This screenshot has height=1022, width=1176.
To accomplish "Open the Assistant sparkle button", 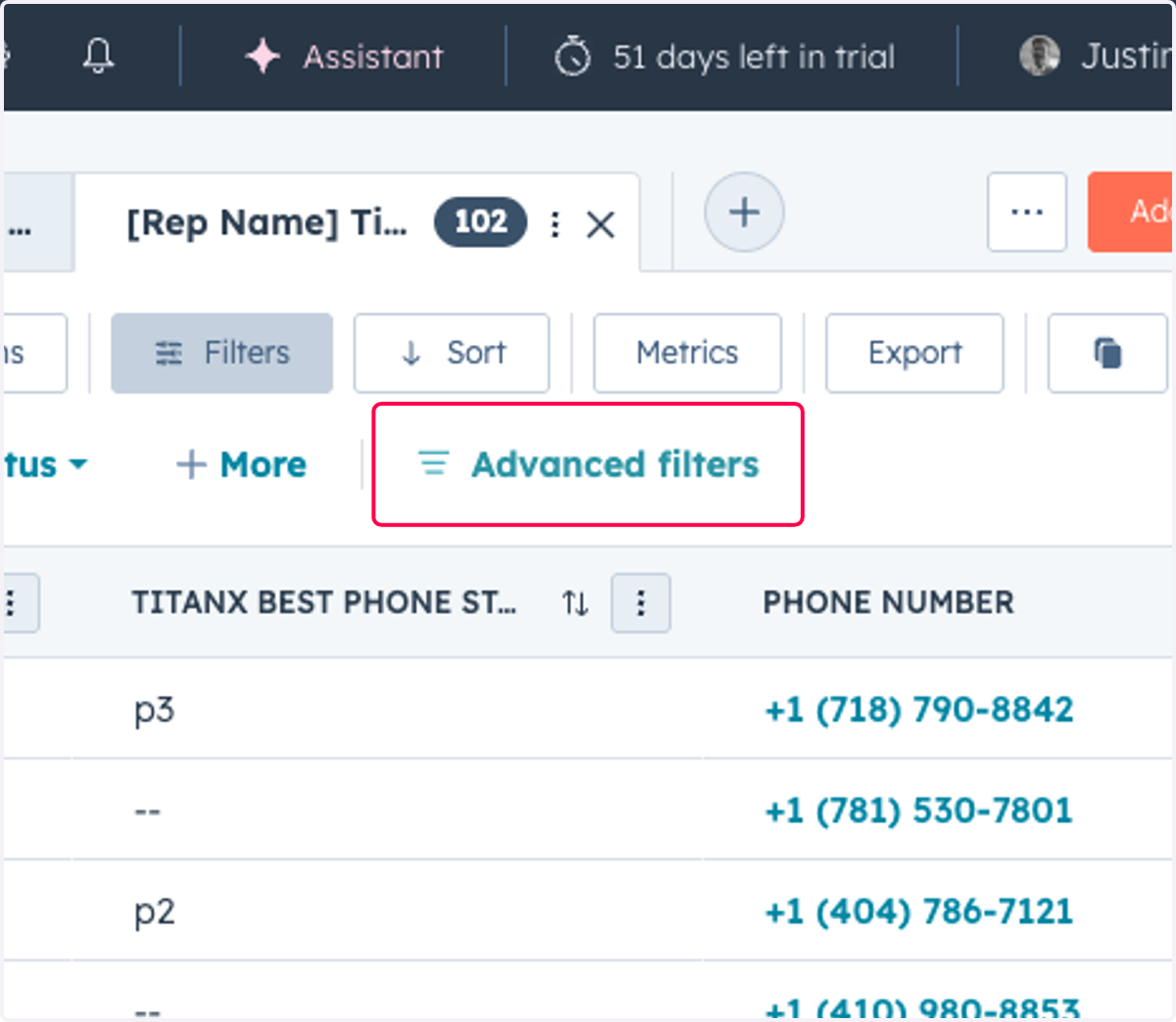I will click(344, 57).
